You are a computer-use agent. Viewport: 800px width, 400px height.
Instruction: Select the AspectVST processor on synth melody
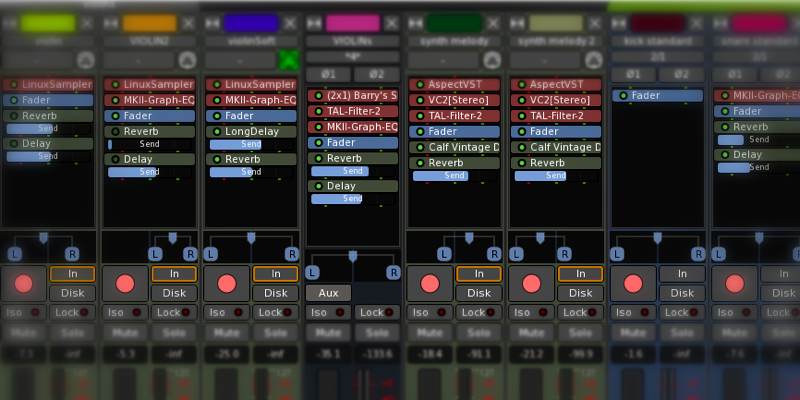tap(454, 85)
